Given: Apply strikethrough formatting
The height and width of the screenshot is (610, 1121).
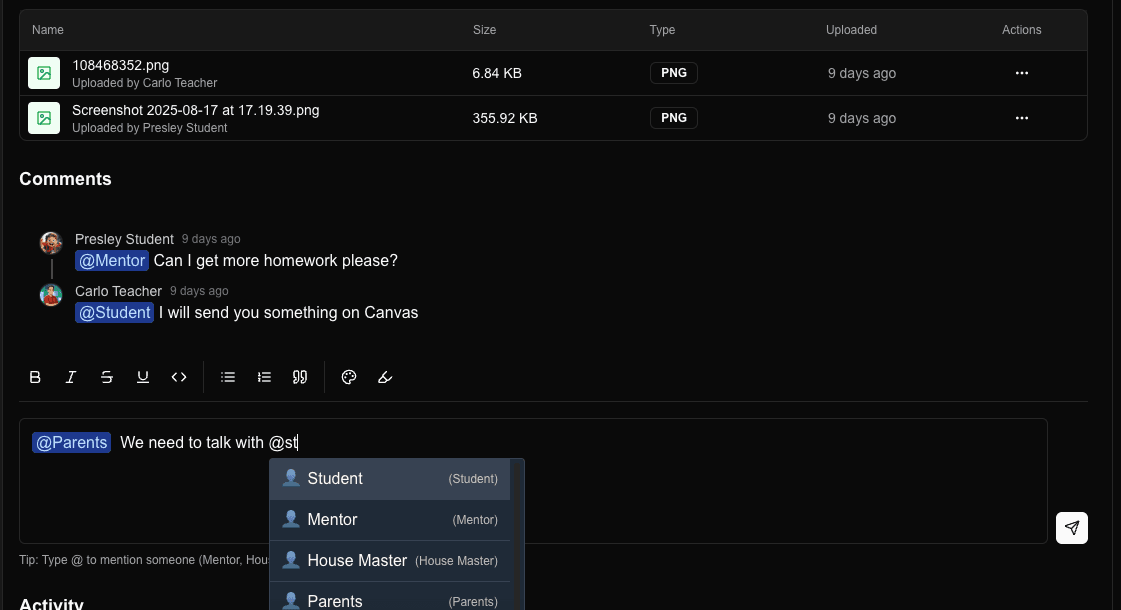Looking at the screenshot, I should coord(107,377).
